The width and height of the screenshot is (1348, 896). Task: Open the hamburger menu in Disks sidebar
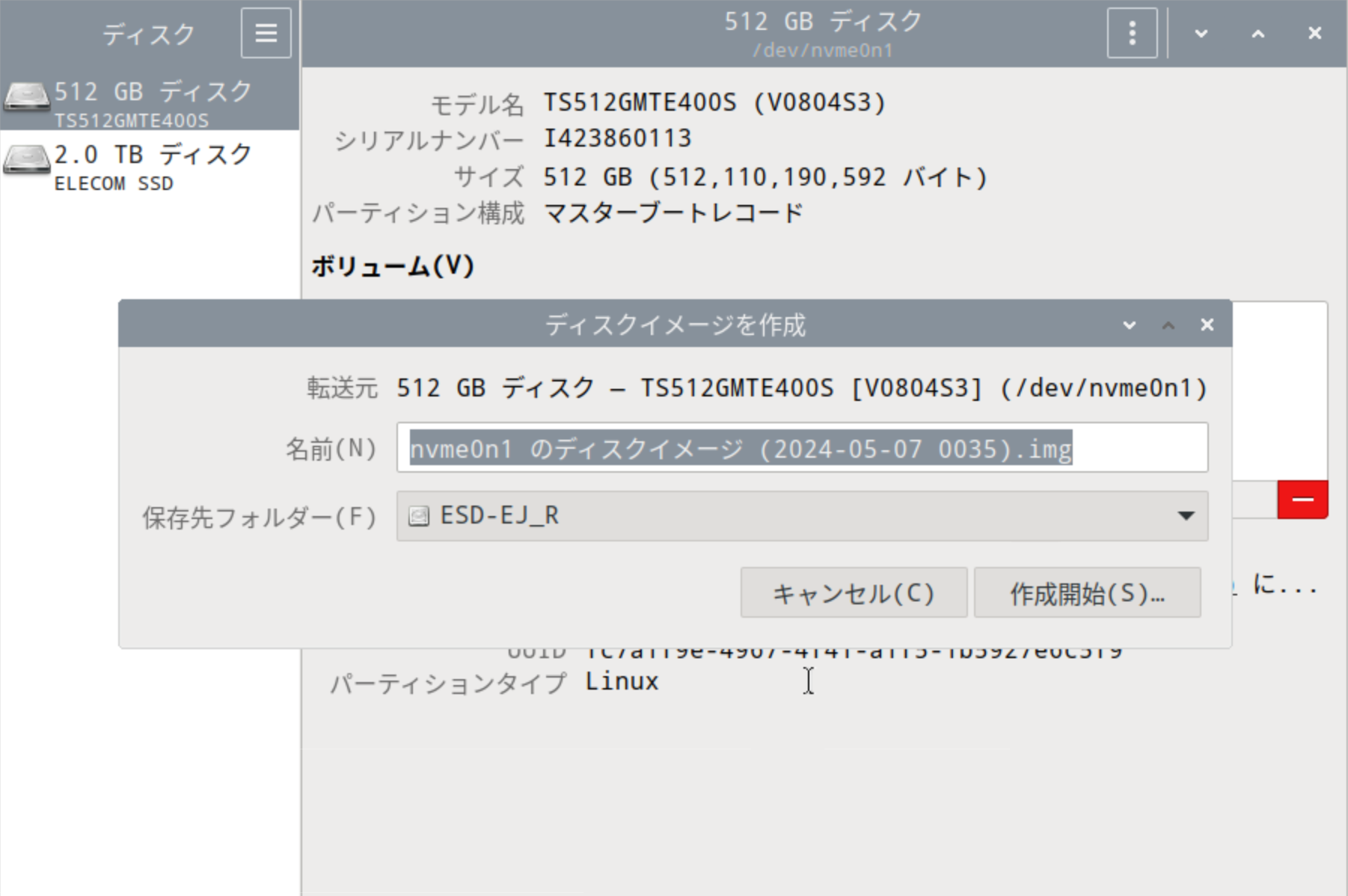tap(266, 33)
